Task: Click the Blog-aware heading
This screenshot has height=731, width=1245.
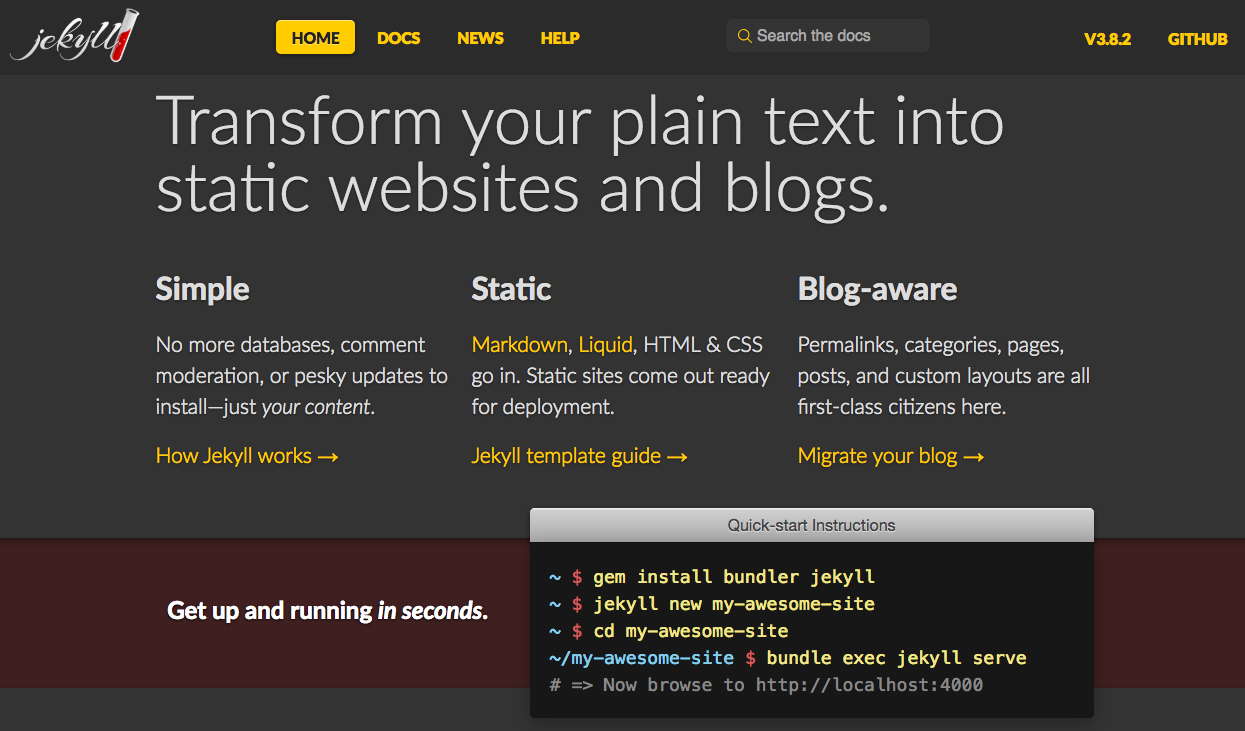Action: pyautogui.click(x=877, y=290)
